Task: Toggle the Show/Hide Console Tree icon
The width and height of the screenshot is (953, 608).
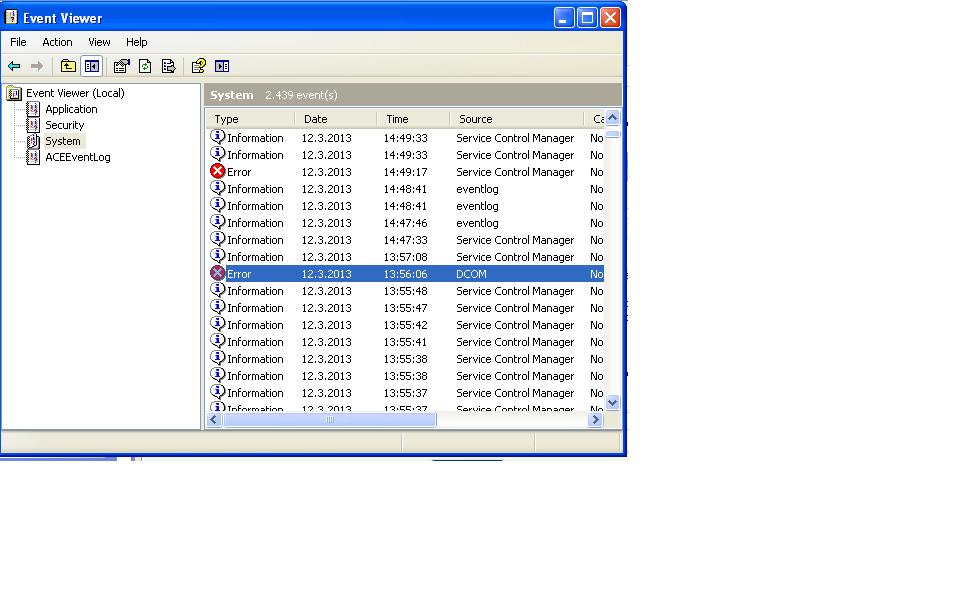Action: (92, 66)
